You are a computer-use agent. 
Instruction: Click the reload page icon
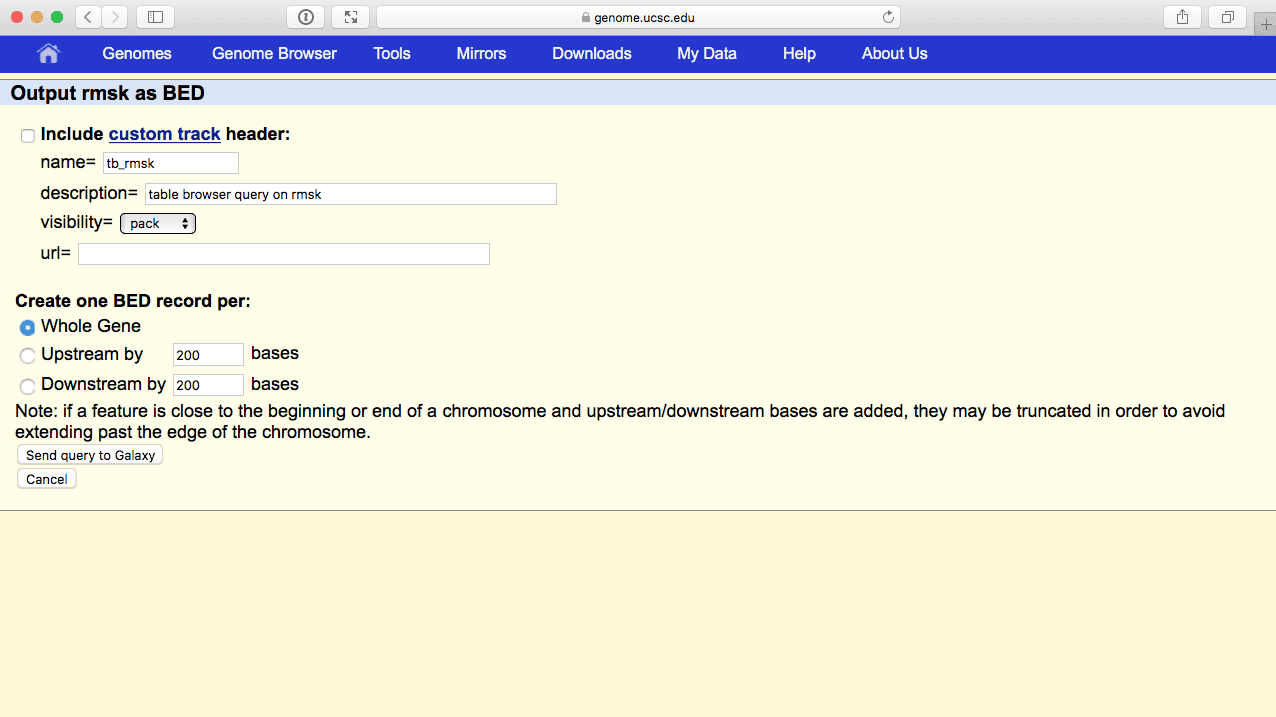click(887, 17)
